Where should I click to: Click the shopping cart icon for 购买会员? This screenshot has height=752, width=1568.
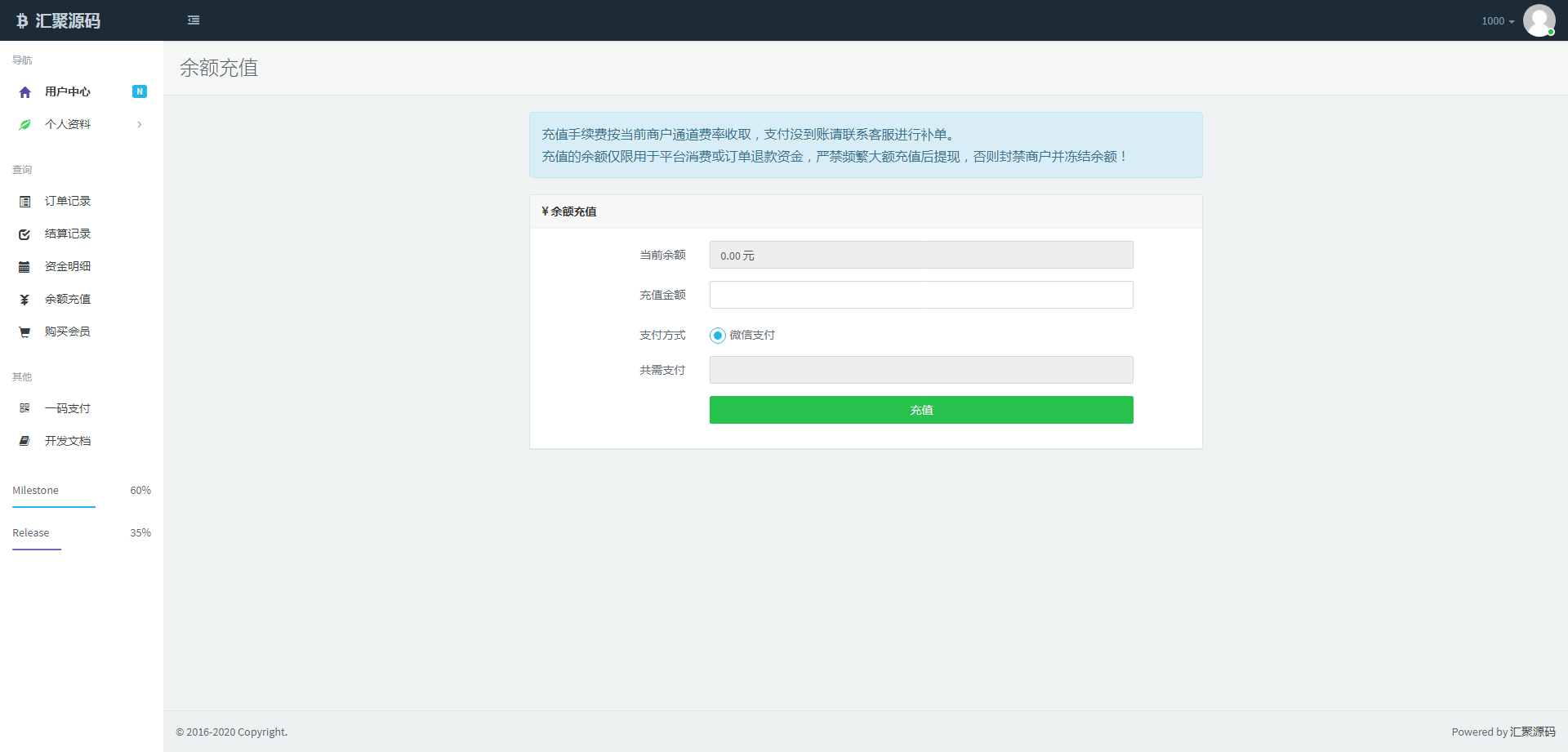(24, 332)
